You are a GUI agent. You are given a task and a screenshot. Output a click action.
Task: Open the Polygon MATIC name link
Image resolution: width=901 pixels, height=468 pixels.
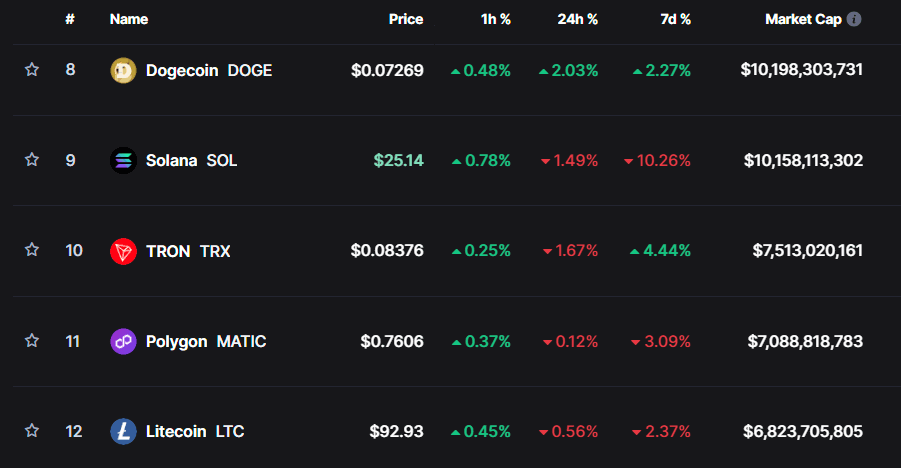206,341
